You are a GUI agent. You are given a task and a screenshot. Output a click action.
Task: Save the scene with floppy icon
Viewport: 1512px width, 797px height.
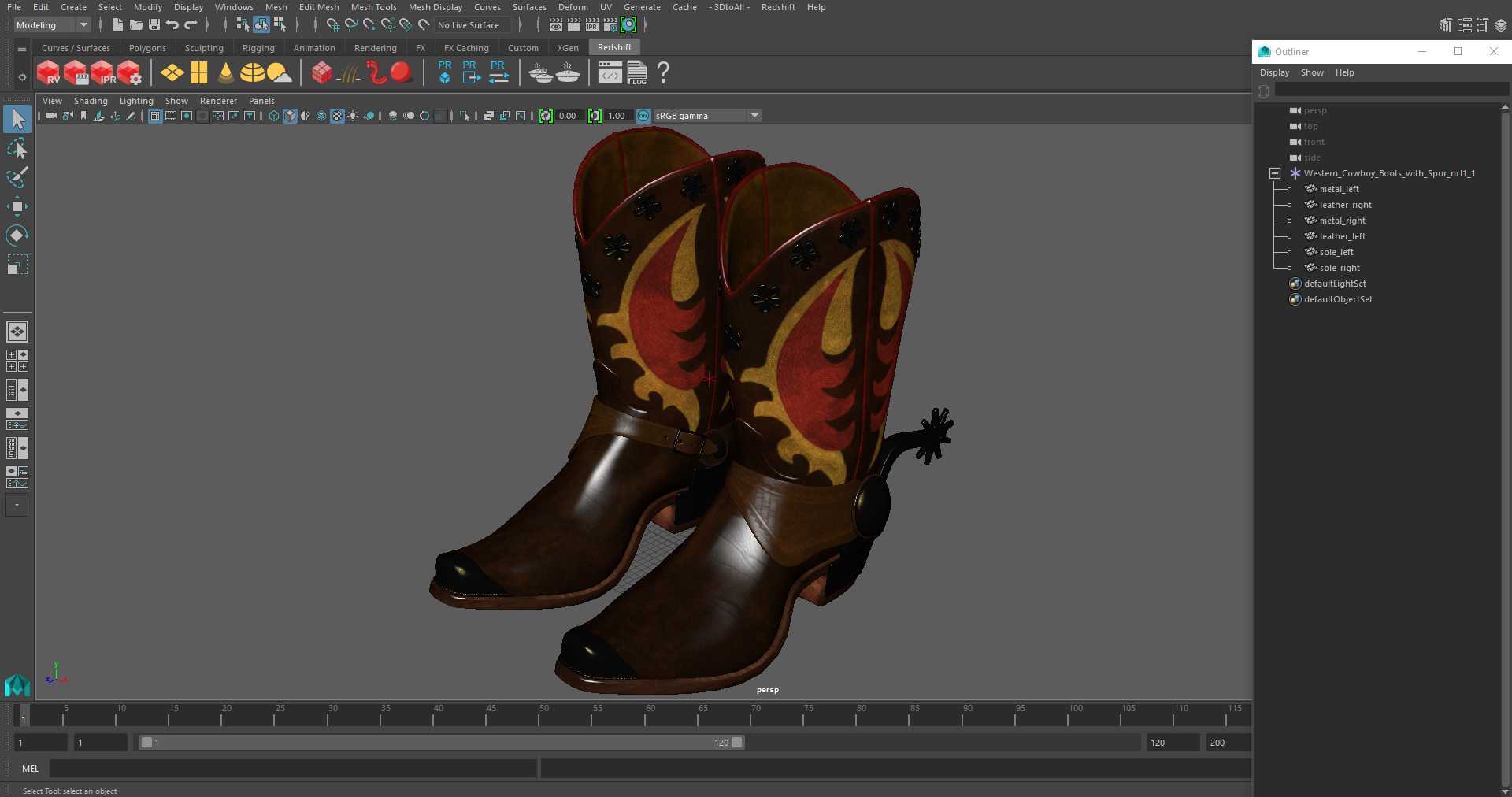point(154,25)
